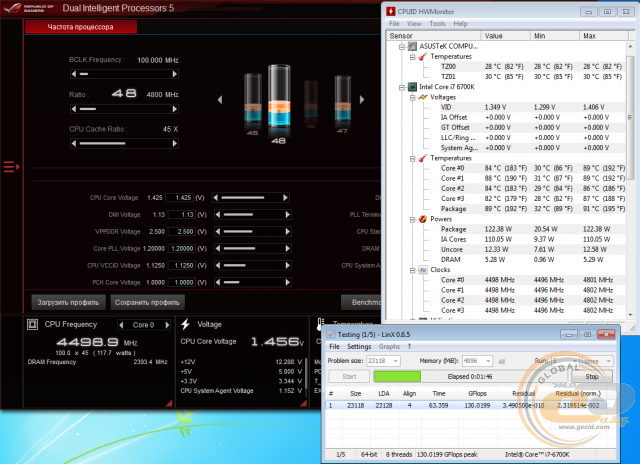Collapse the Powers tree node
The height and width of the screenshot is (464, 640).
coord(413,220)
